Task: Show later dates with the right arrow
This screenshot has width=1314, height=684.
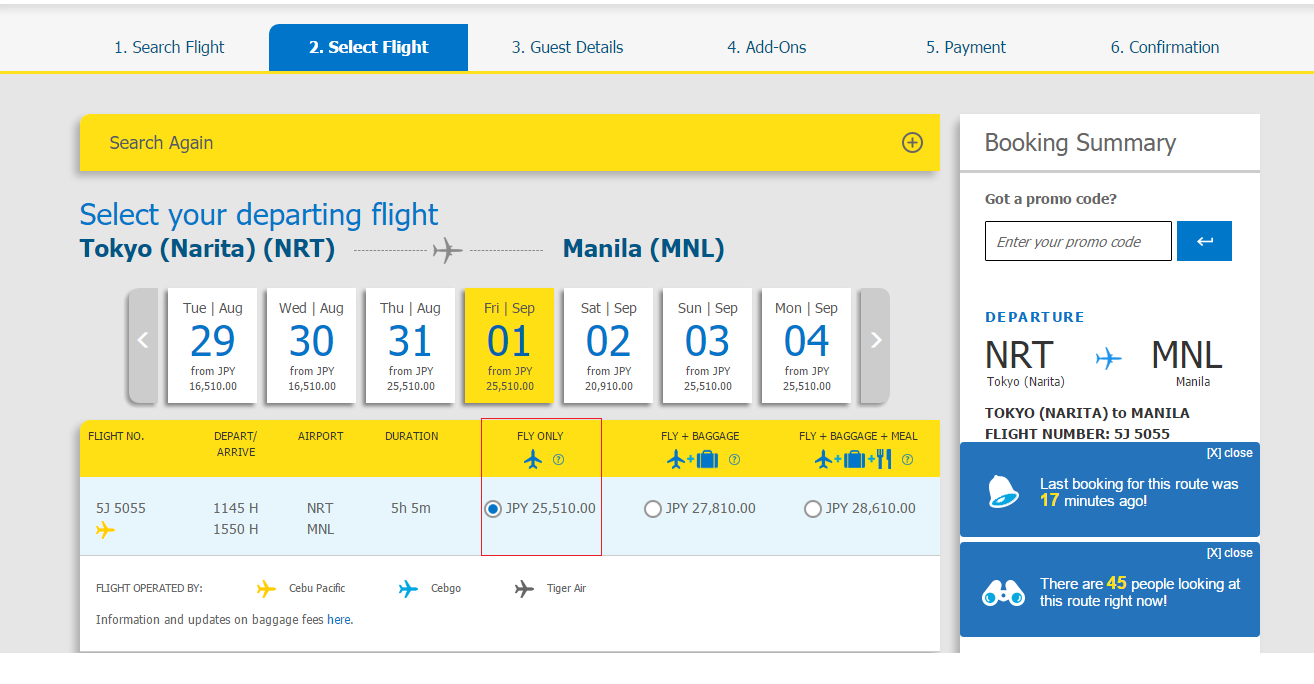Action: [x=876, y=340]
